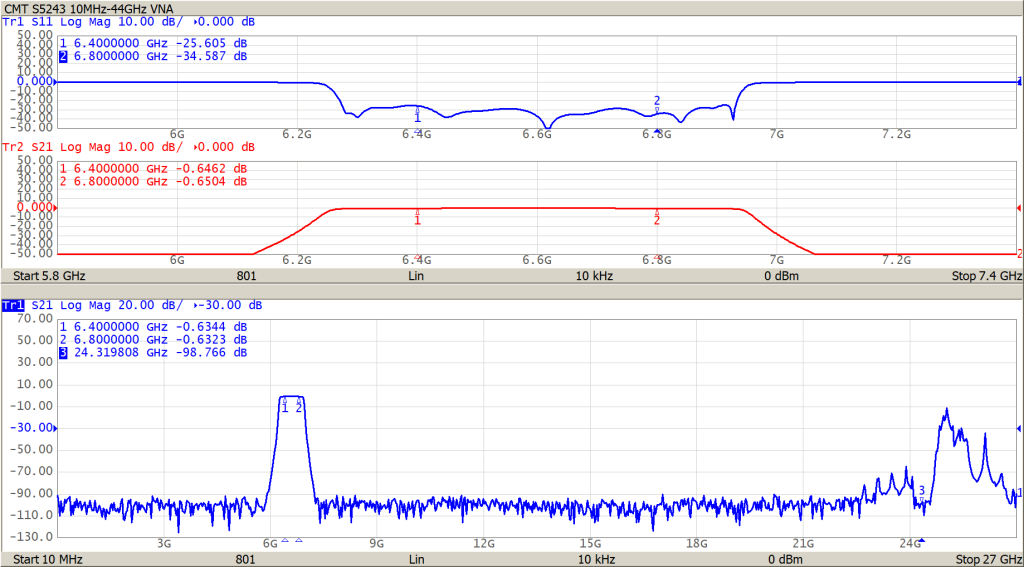Click the red reference level arrow at 0.000
The width and height of the screenshot is (1024, 567).
[x=55, y=208]
